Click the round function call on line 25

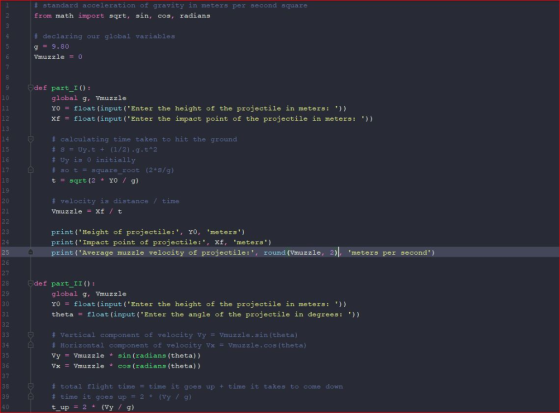[300, 253]
